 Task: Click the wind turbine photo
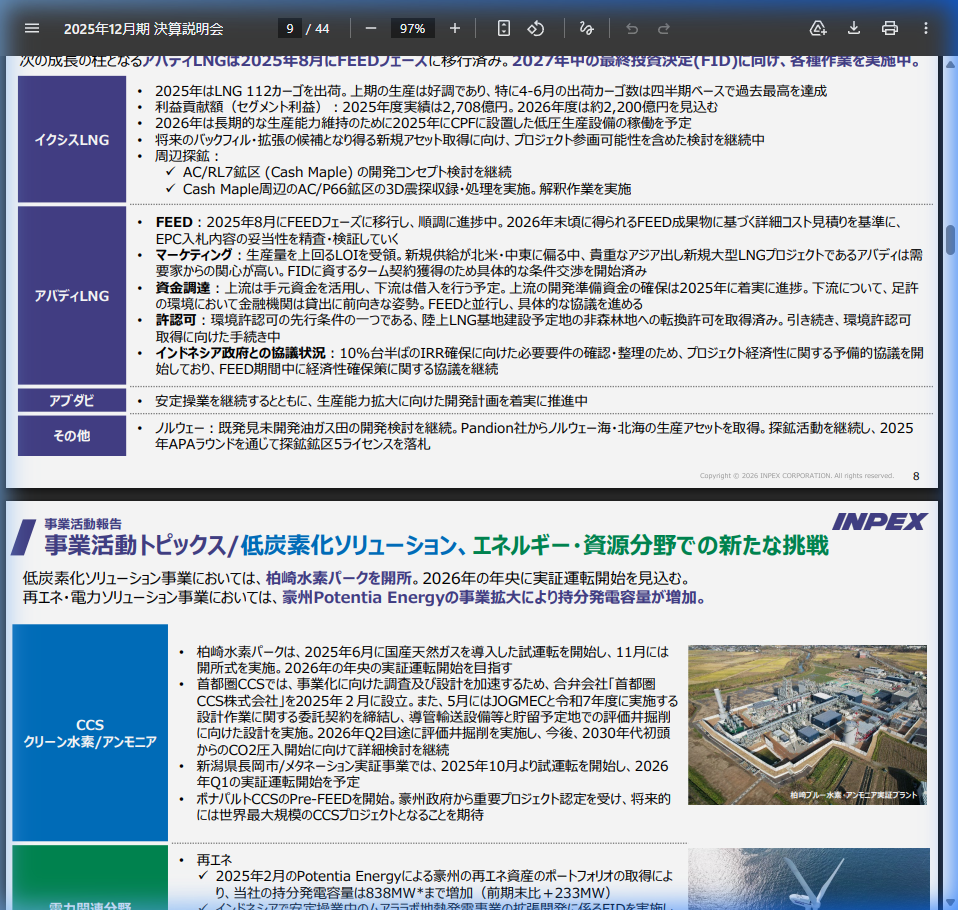[x=809, y=878]
